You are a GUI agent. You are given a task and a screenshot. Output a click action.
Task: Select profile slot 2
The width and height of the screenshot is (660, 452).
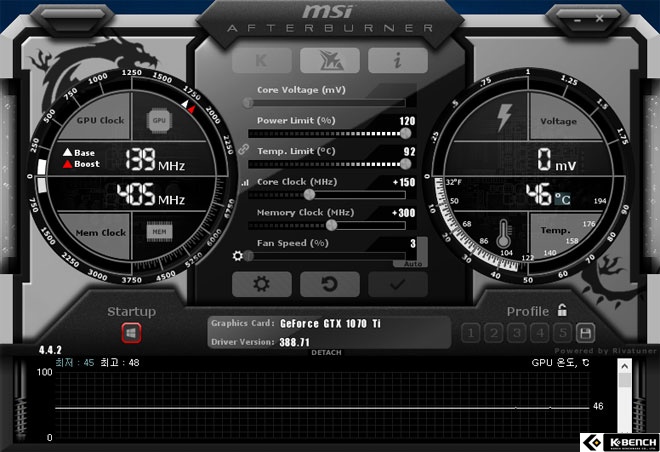pos(494,333)
